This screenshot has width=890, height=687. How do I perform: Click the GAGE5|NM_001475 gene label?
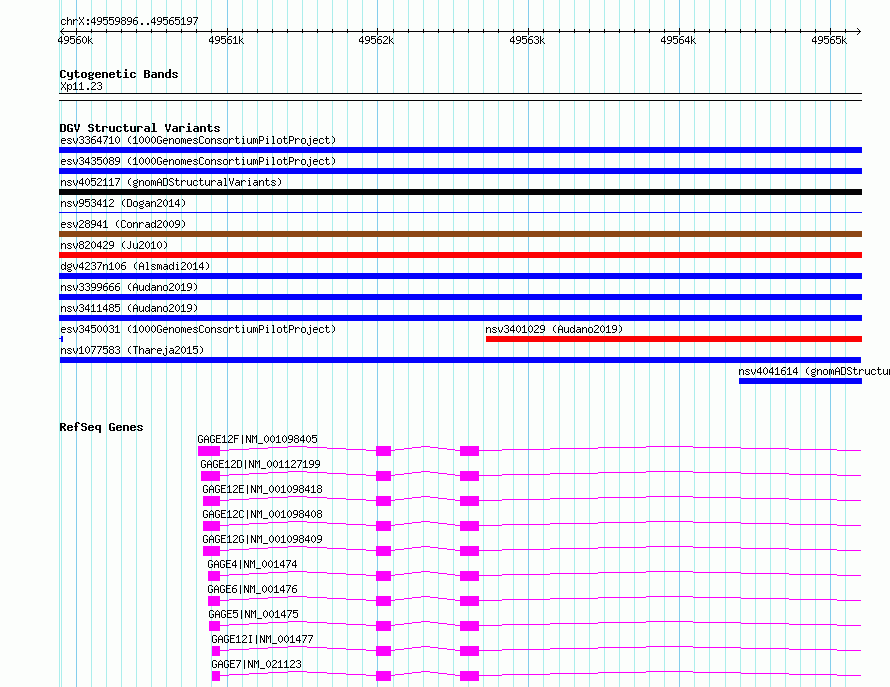[x=253, y=614]
